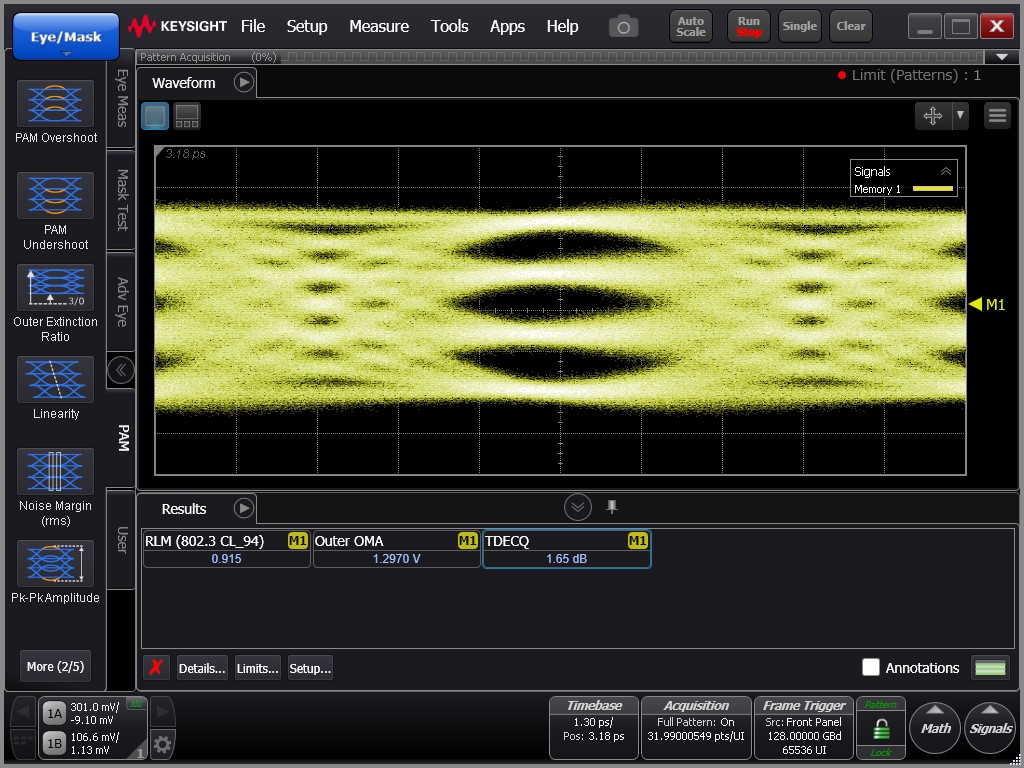Open channel settings gear icon
Image resolution: width=1024 pixels, height=768 pixels.
(162, 744)
